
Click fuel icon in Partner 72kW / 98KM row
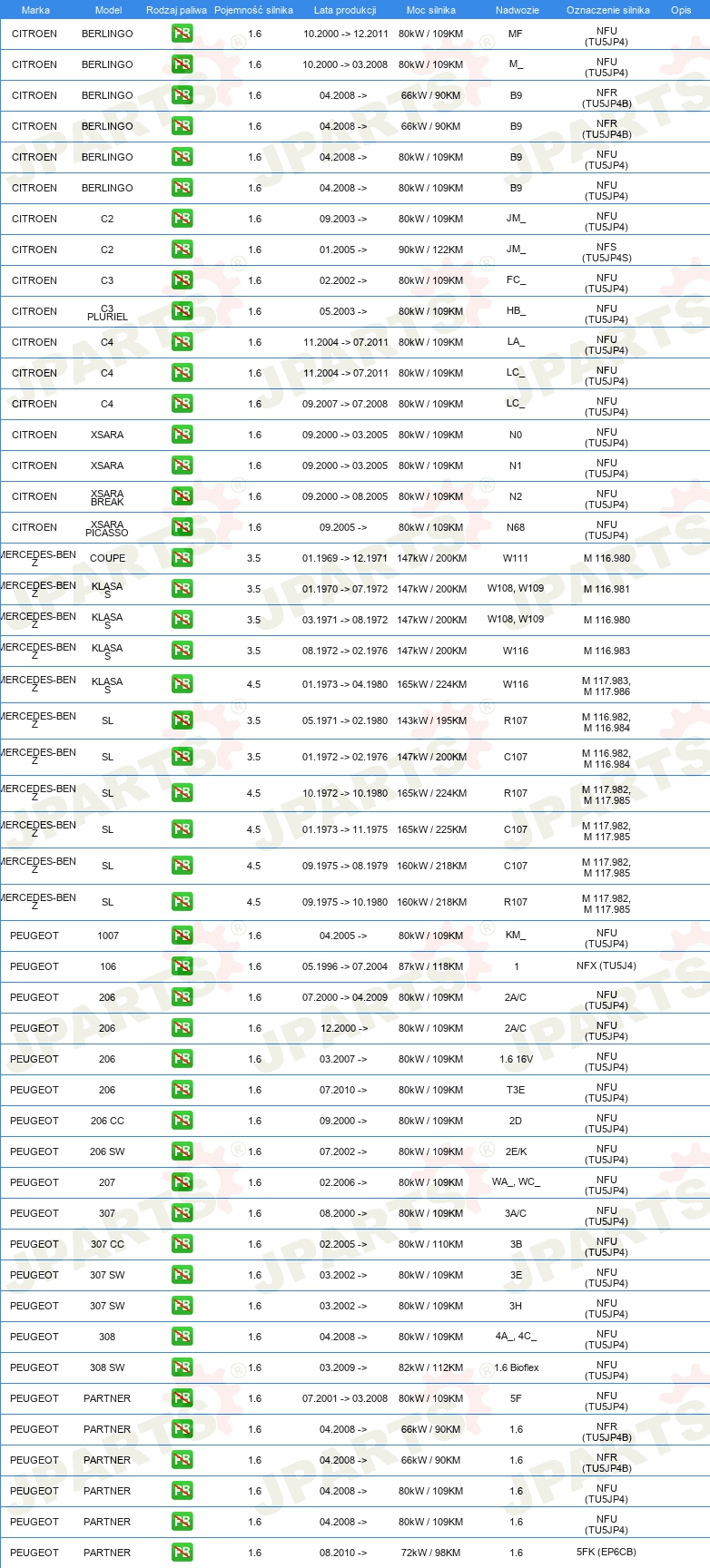click(x=182, y=1553)
